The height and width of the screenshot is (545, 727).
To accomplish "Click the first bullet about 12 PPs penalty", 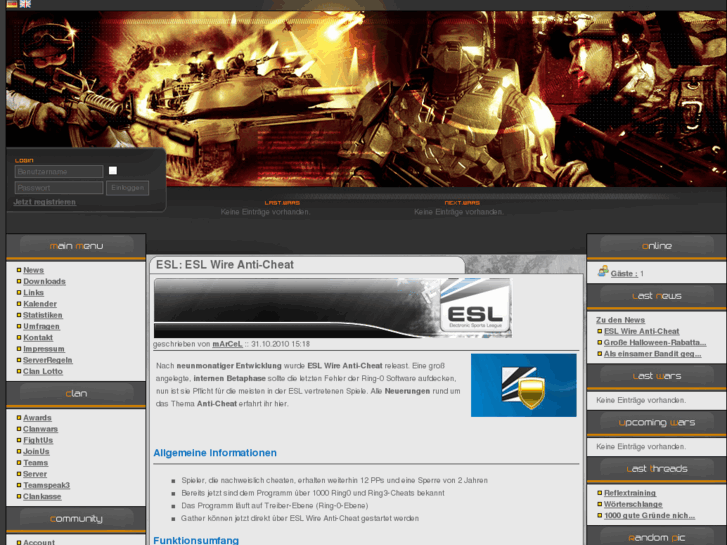I will [x=334, y=481].
